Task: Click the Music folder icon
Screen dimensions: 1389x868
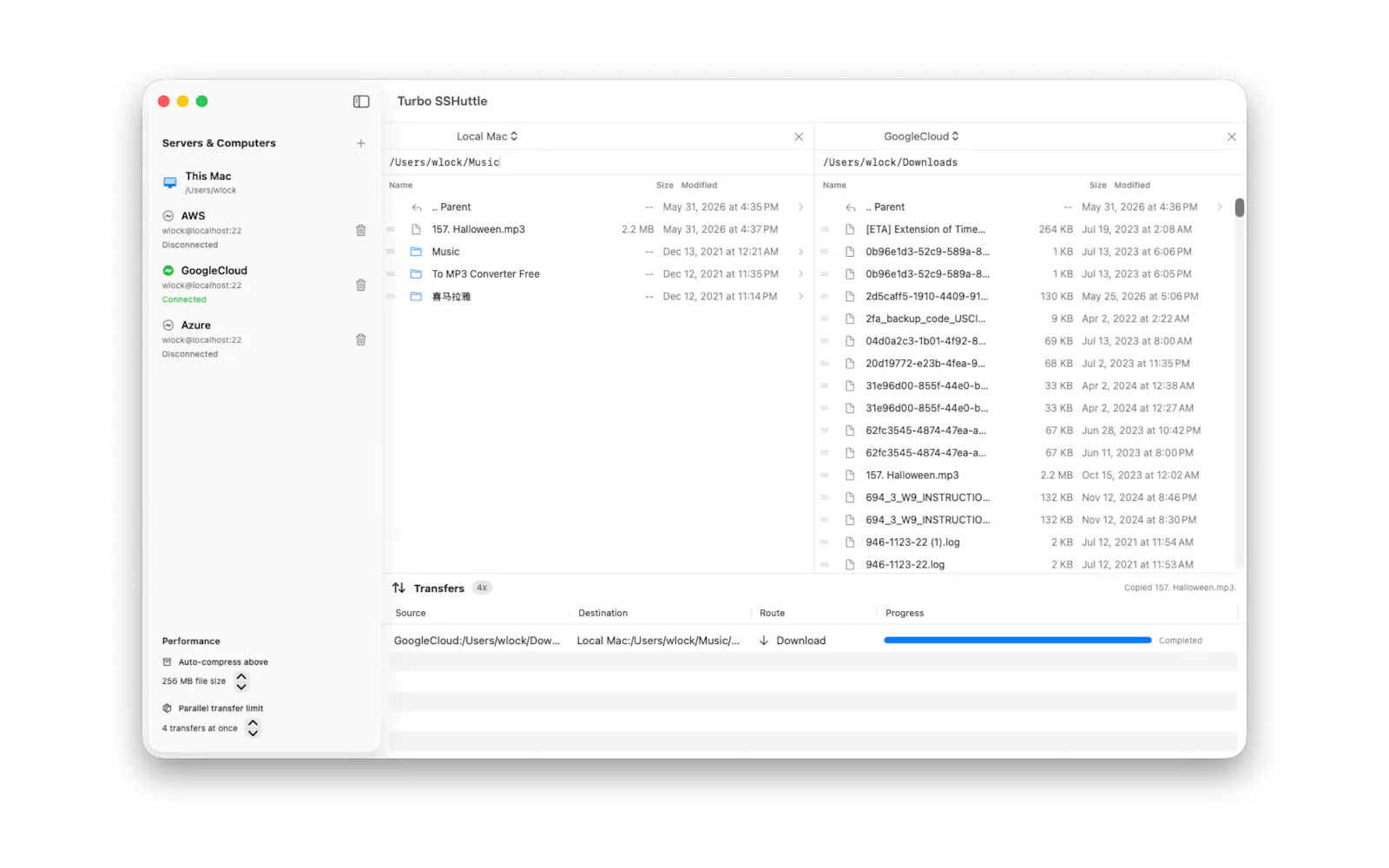Action: coord(416,252)
